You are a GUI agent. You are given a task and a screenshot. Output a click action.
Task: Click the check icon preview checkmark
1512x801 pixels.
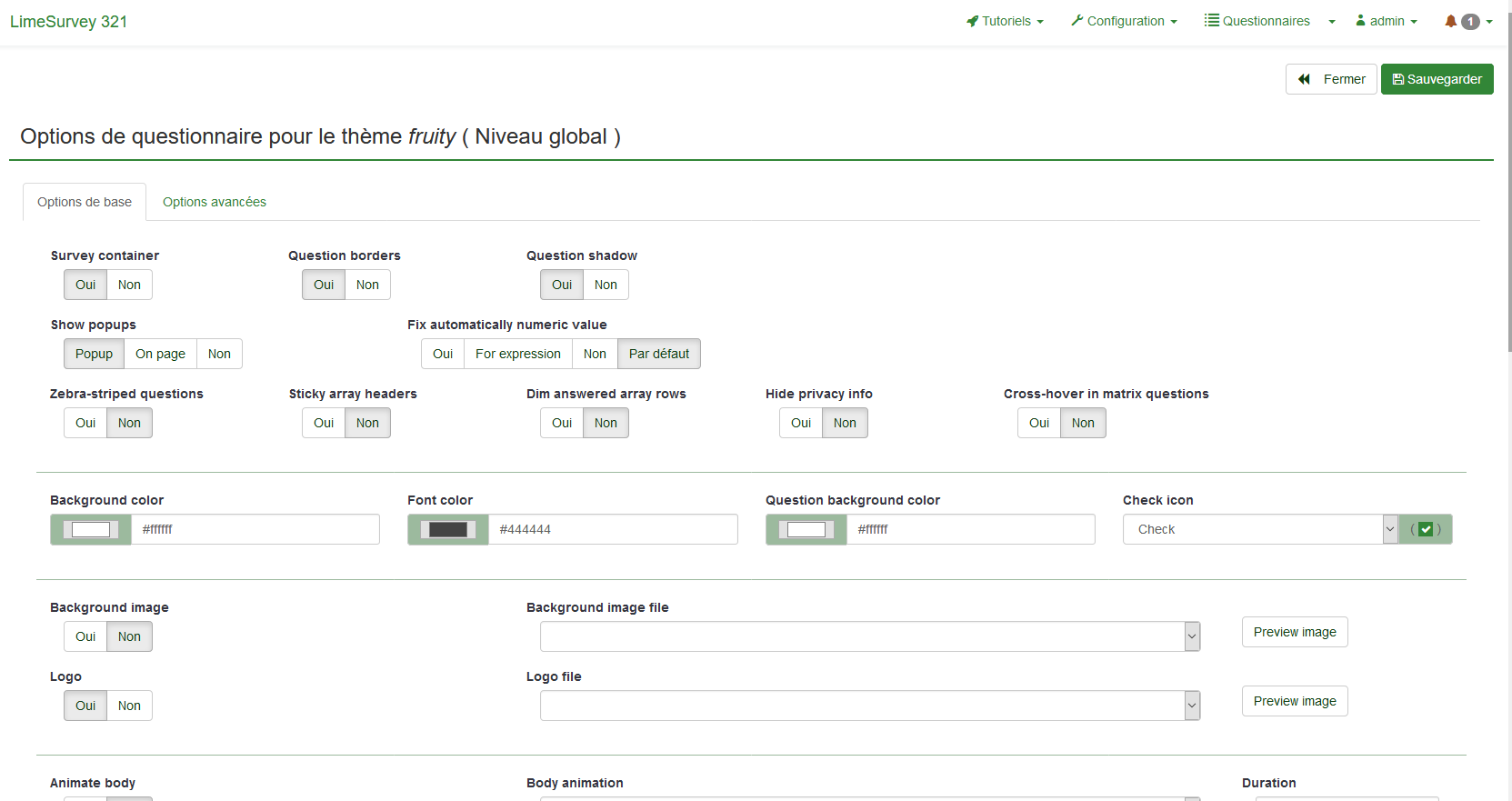coord(1425,529)
